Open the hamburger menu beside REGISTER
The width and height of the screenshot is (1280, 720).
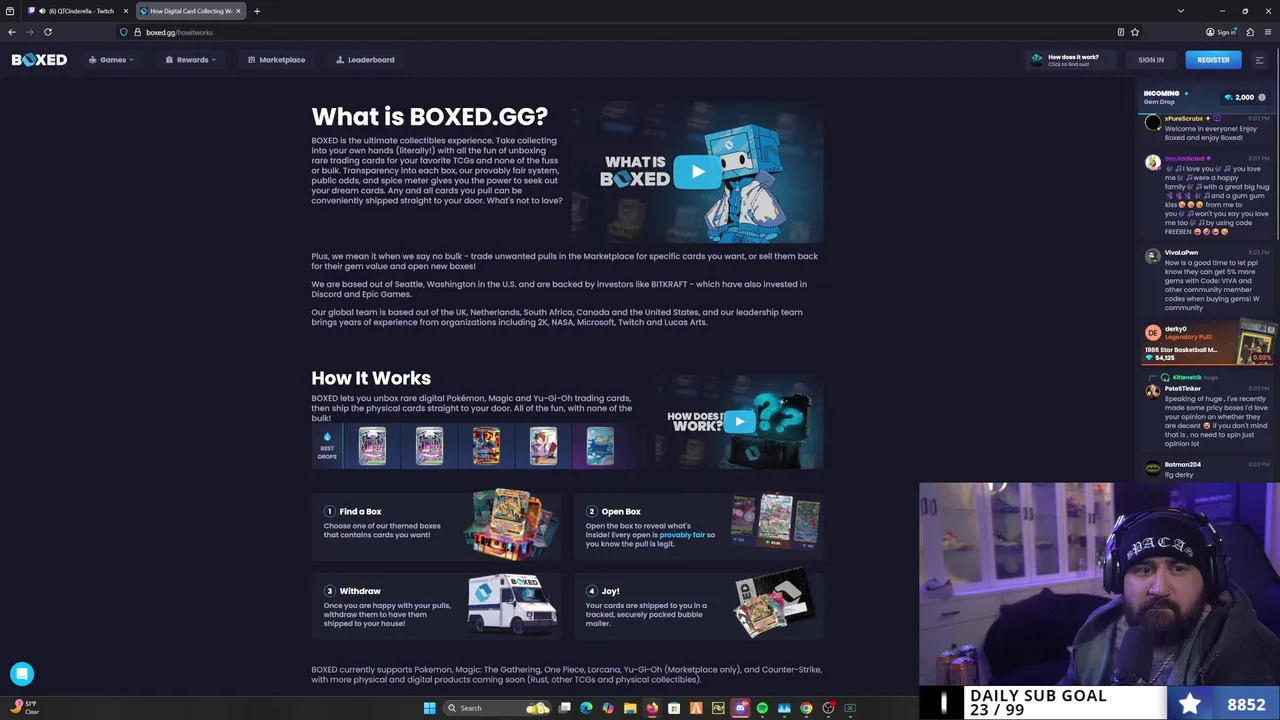point(1259,60)
